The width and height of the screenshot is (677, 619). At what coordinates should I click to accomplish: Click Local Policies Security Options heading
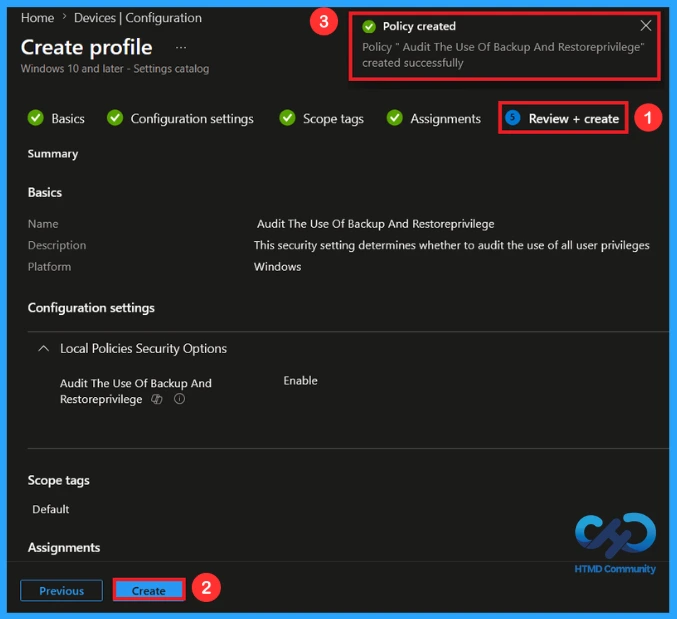click(x=143, y=348)
